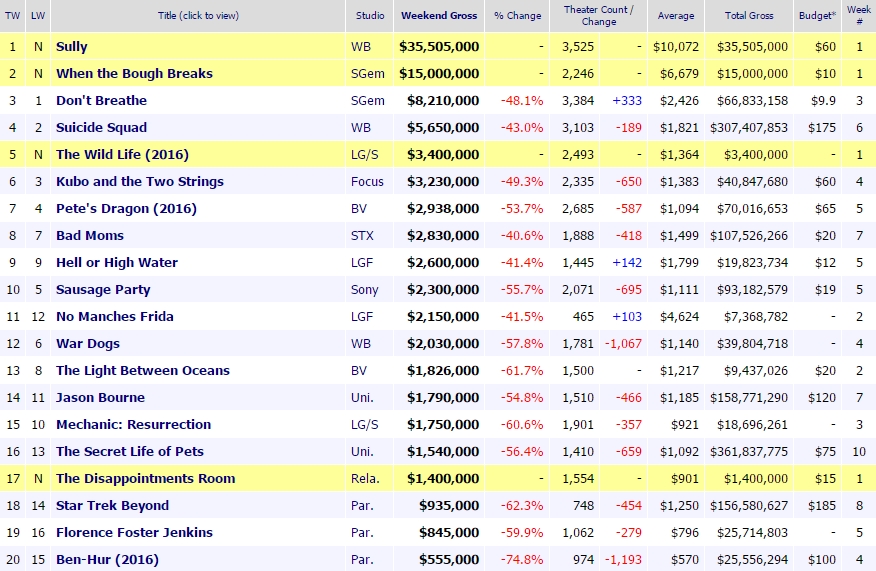Sort by Theater Count / Change header
The height and width of the screenshot is (571, 876).
[598, 16]
